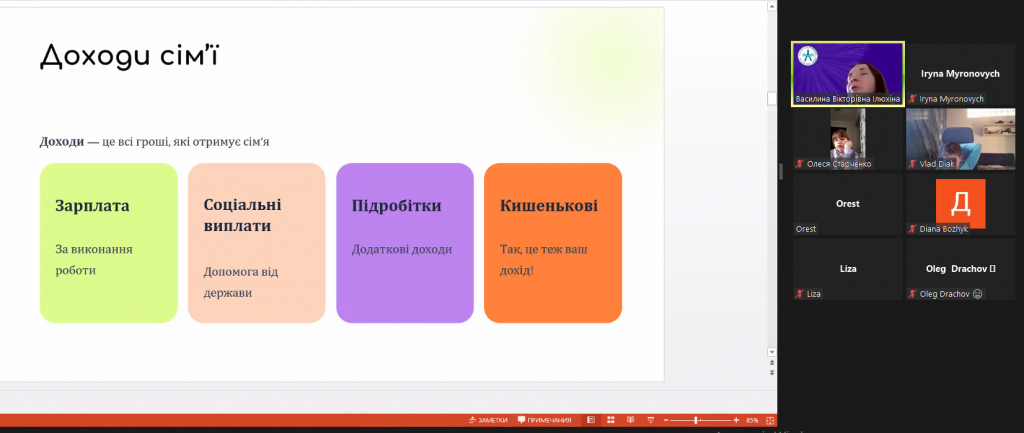
Task: Select Vlad Diak's video tile
Action: coord(960,138)
